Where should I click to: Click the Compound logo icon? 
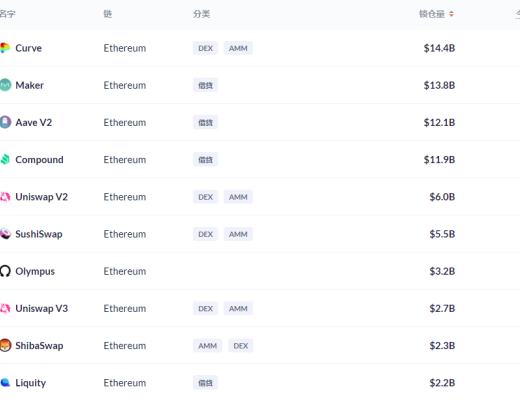[5, 159]
